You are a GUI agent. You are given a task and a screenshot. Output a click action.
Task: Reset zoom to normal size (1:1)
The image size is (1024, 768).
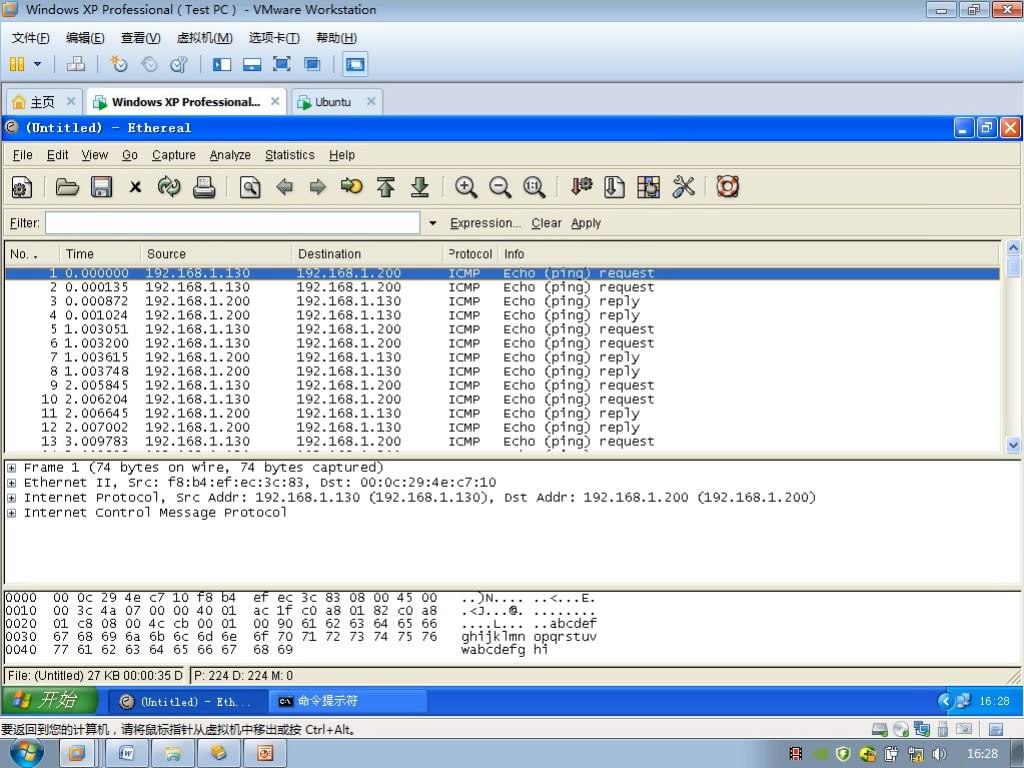pyautogui.click(x=534, y=187)
